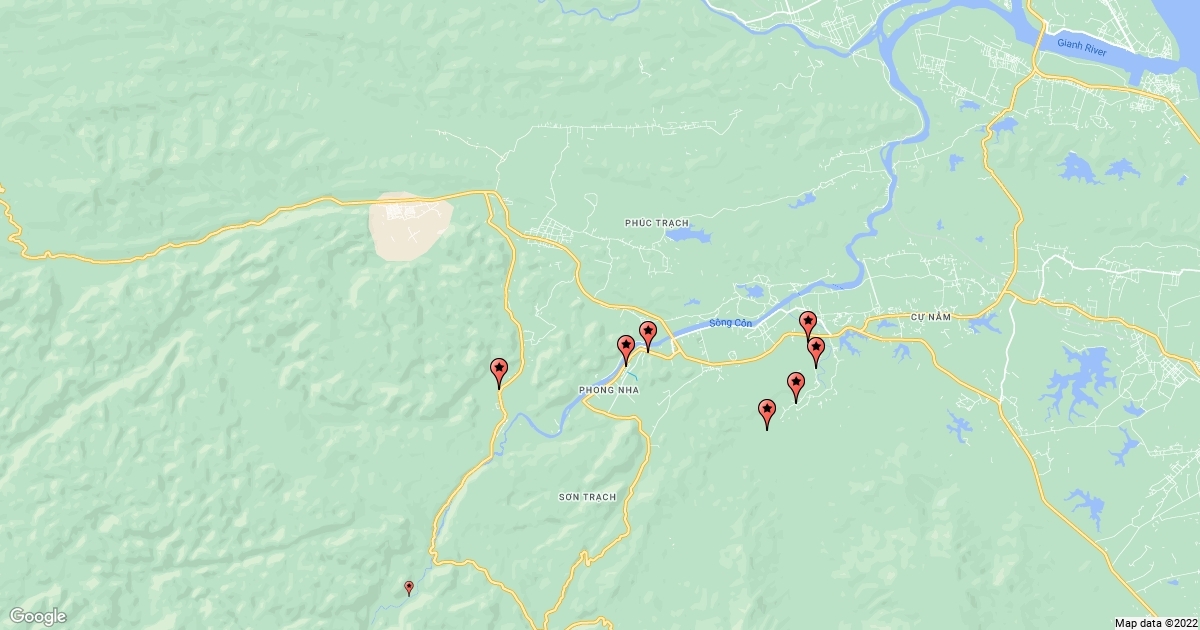
Task: Click the Gianh River label
Action: [1082, 49]
